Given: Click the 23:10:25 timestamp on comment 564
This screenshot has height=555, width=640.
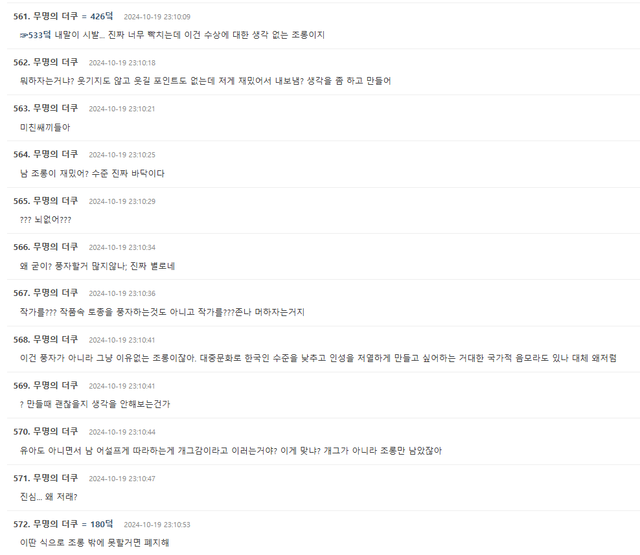Looking at the screenshot, I should [122, 155].
